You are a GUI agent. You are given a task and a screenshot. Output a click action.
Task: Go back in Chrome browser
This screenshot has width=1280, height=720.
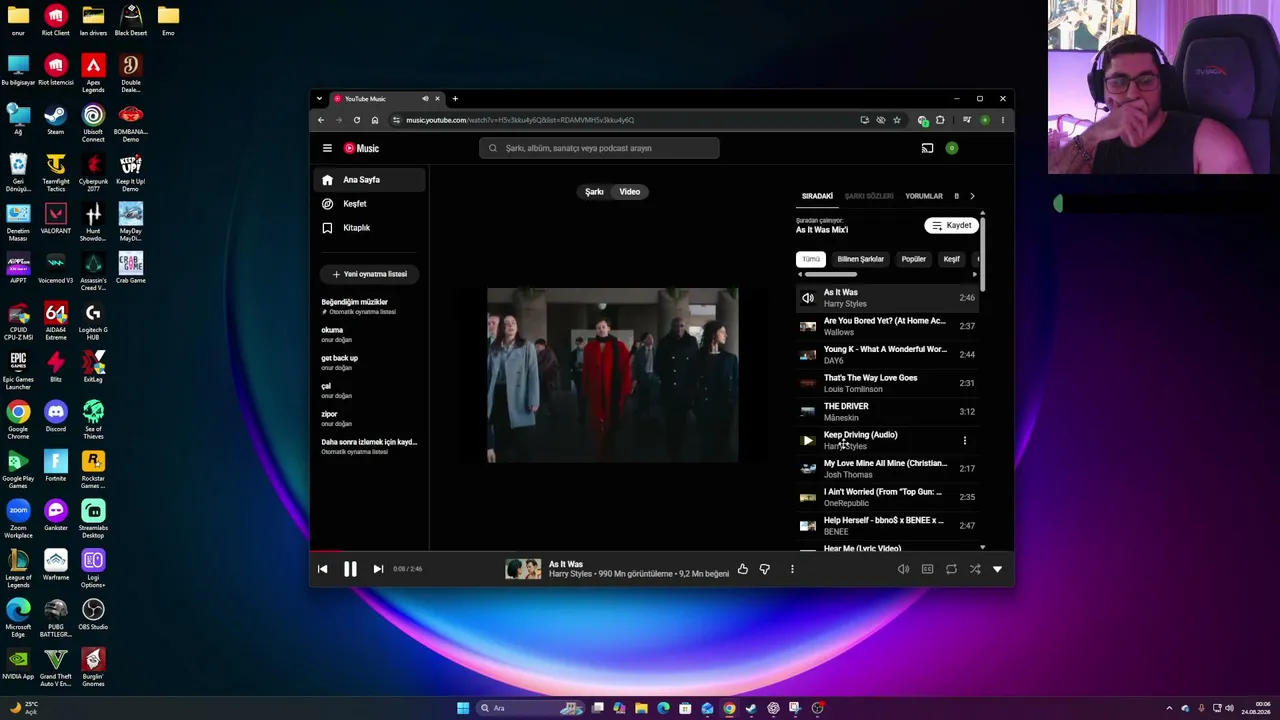pos(321,120)
